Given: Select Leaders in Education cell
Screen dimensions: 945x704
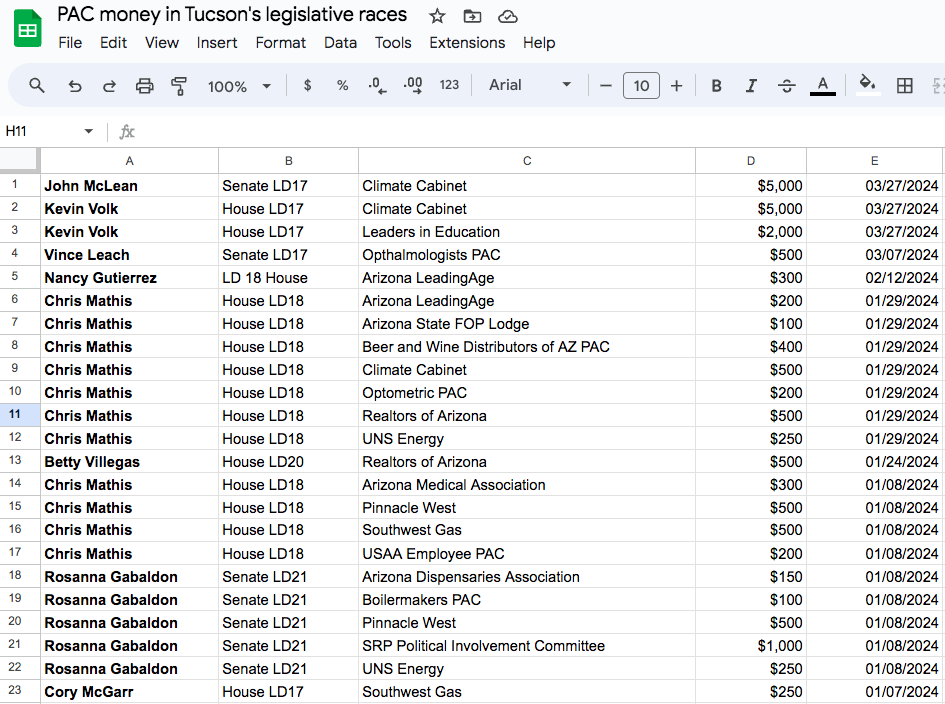Looking at the screenshot, I should 527,232.
